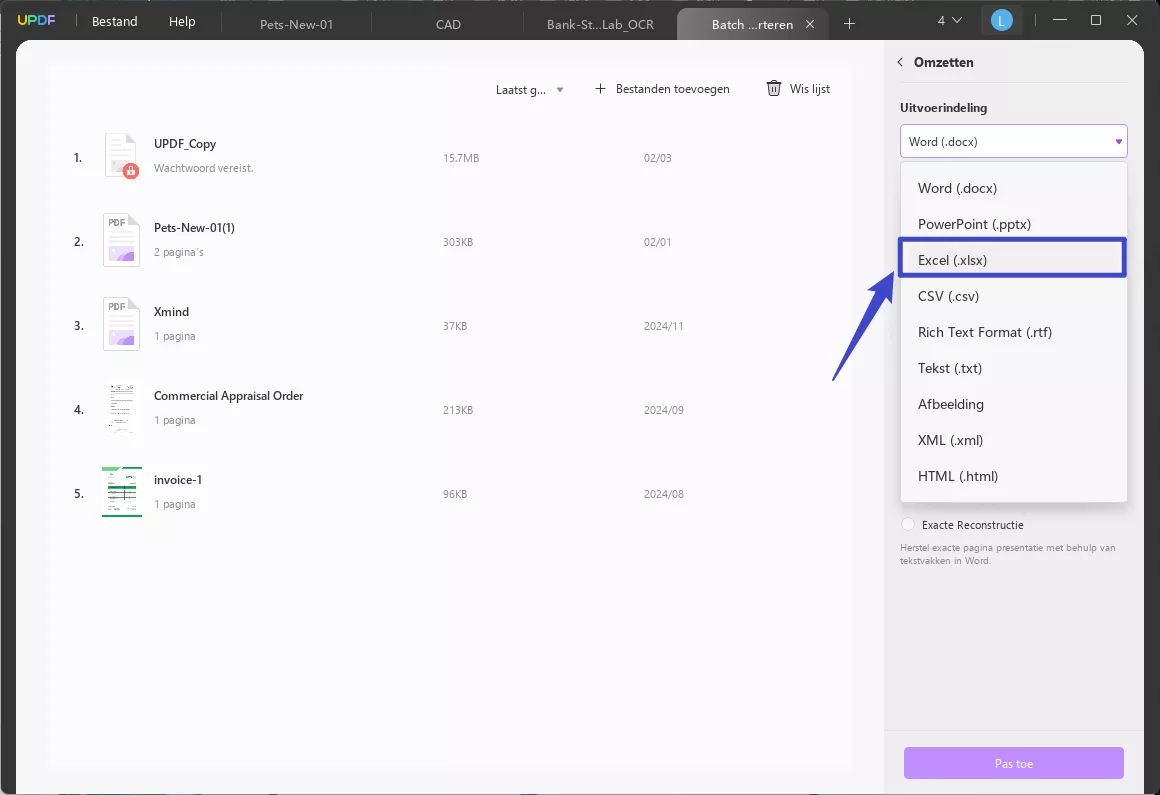Close the Batch converteren tab
Image resolution: width=1160 pixels, height=795 pixels.
coord(810,23)
